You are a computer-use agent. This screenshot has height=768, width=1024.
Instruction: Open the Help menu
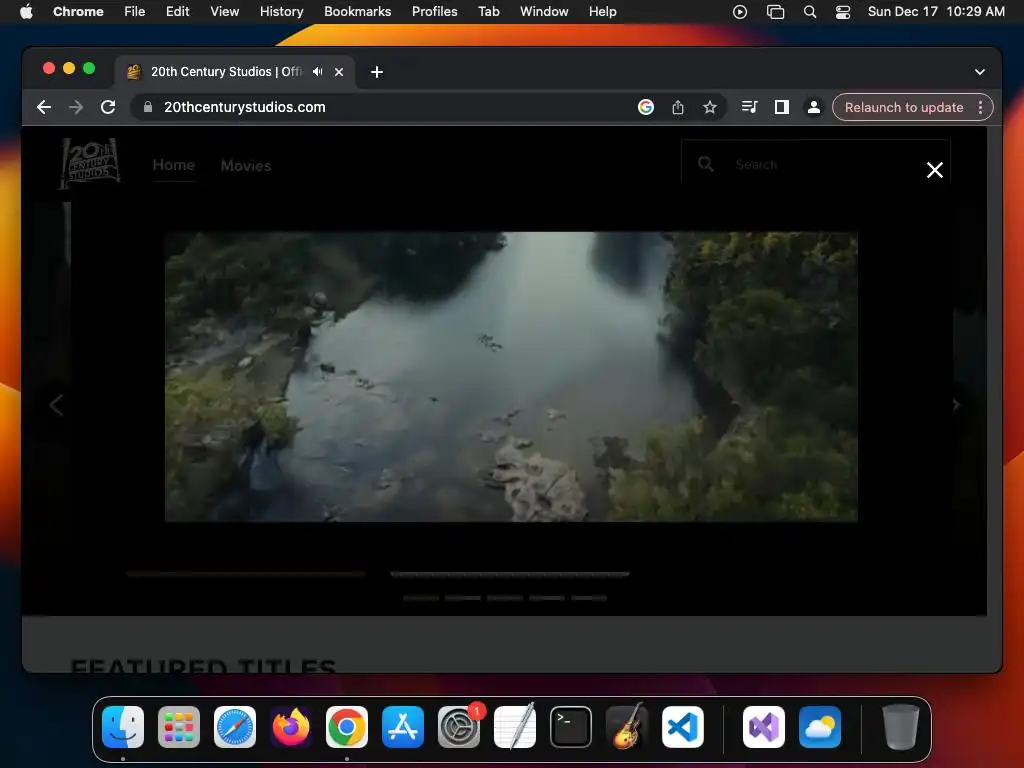pyautogui.click(x=602, y=12)
